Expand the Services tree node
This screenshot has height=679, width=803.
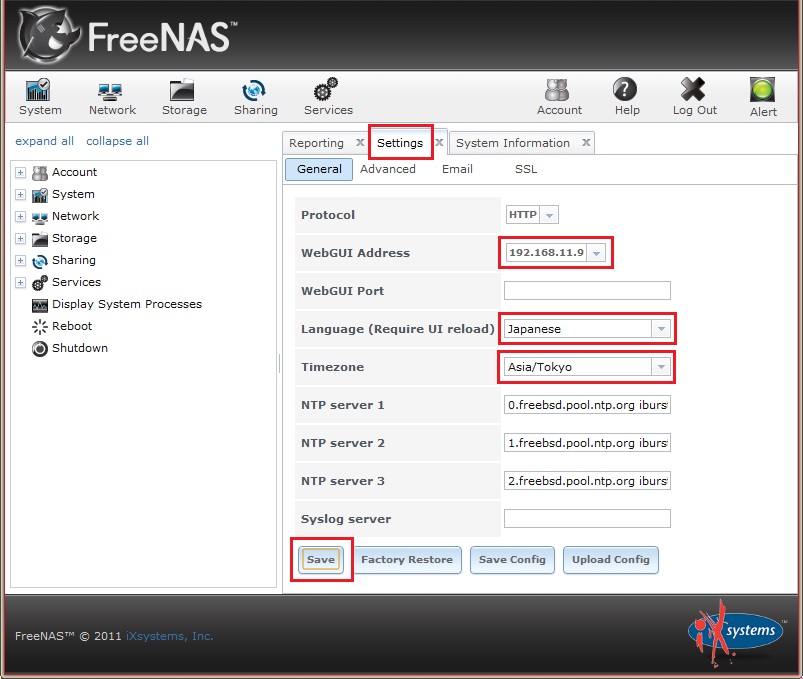click(20, 283)
